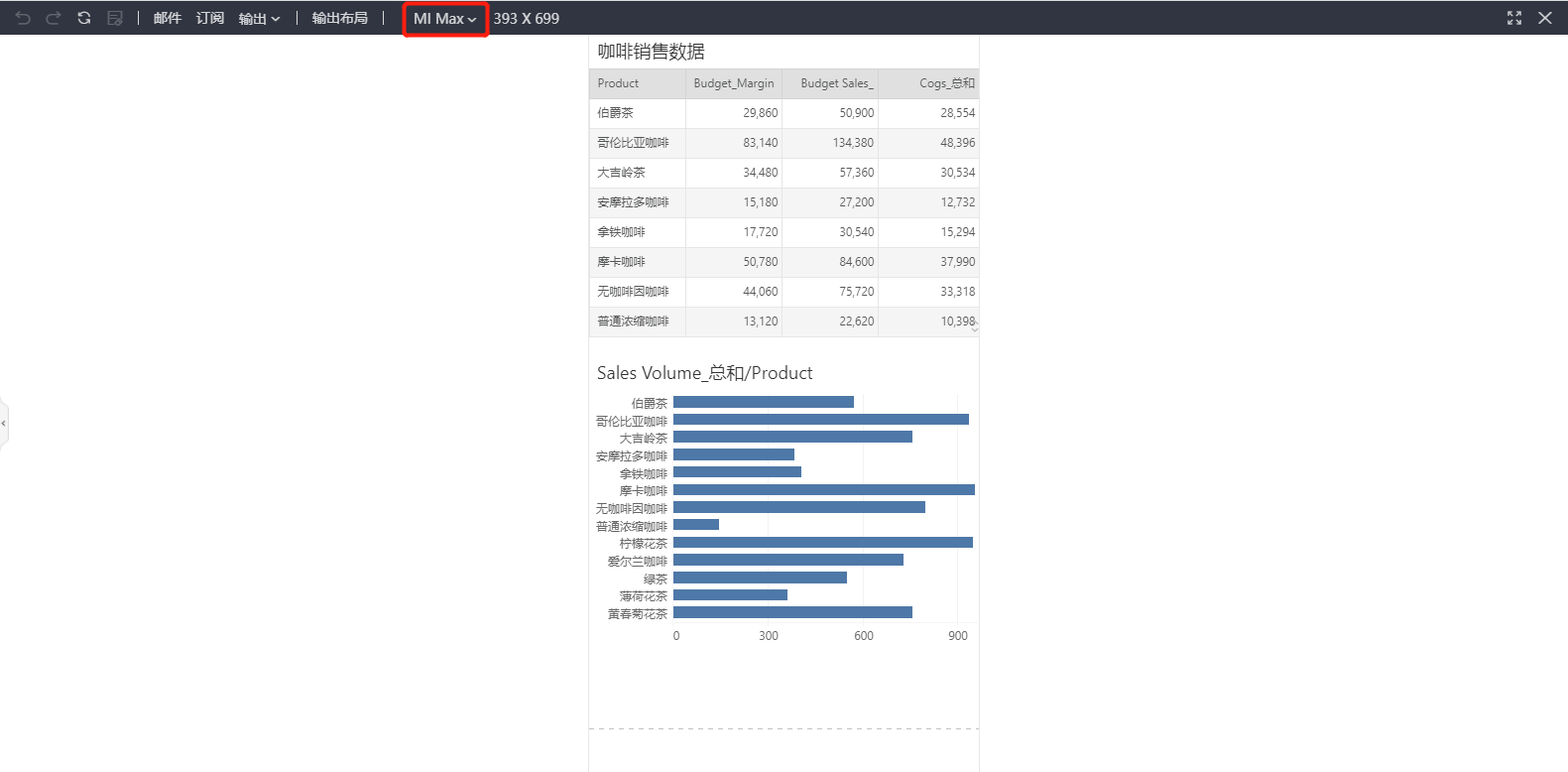The height and width of the screenshot is (772, 1568).
Task: Select the 摩卡咖啡 table row cell
Action: coord(637,262)
